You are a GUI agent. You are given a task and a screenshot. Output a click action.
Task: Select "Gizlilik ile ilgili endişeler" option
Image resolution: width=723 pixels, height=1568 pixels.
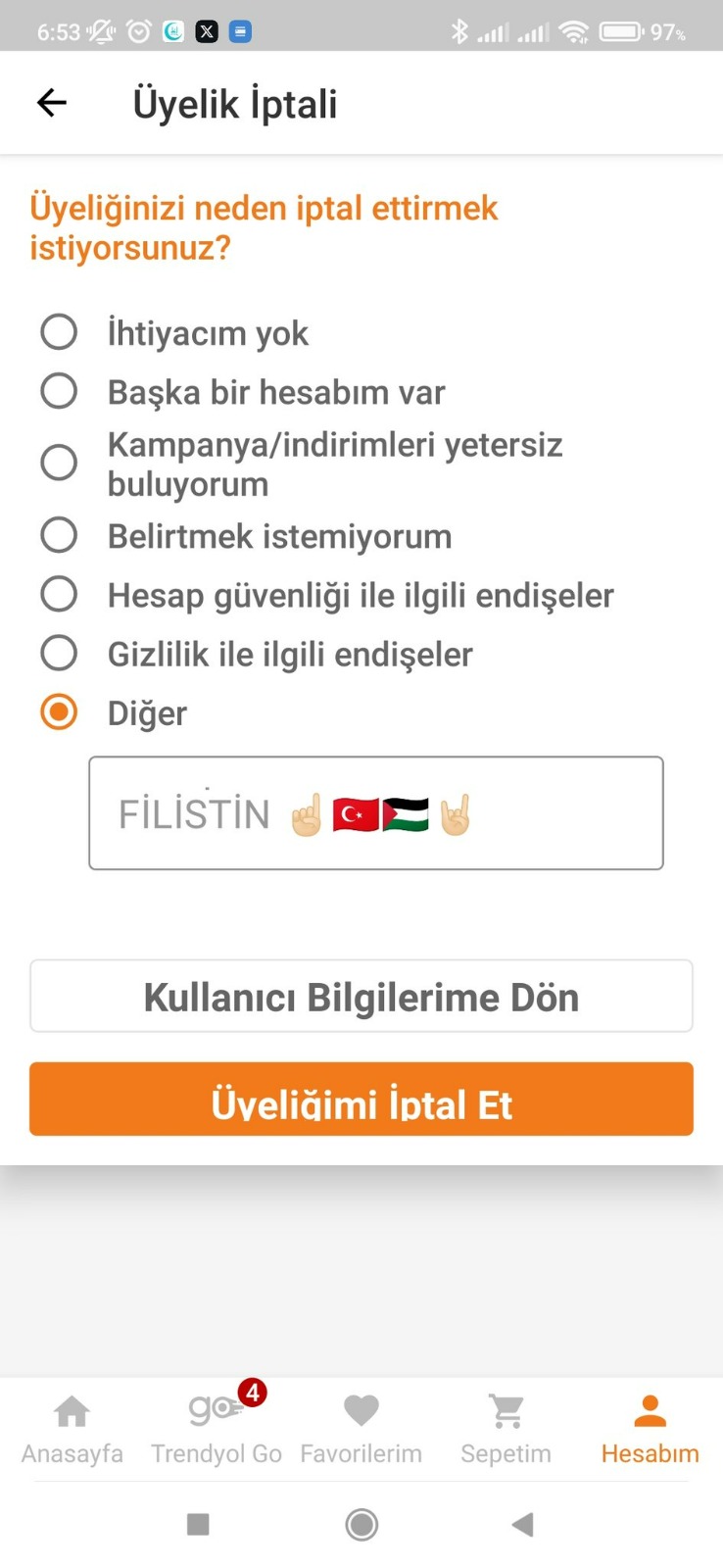59,653
